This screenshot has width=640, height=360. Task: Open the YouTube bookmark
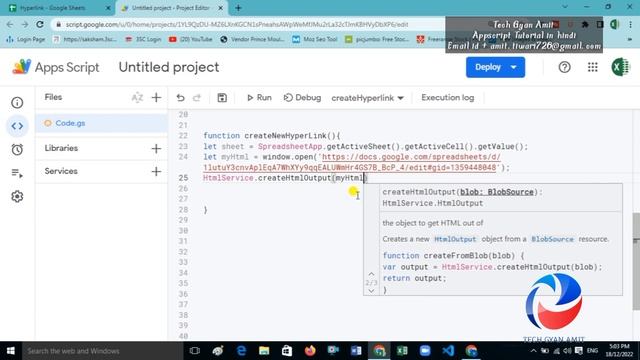pos(191,39)
